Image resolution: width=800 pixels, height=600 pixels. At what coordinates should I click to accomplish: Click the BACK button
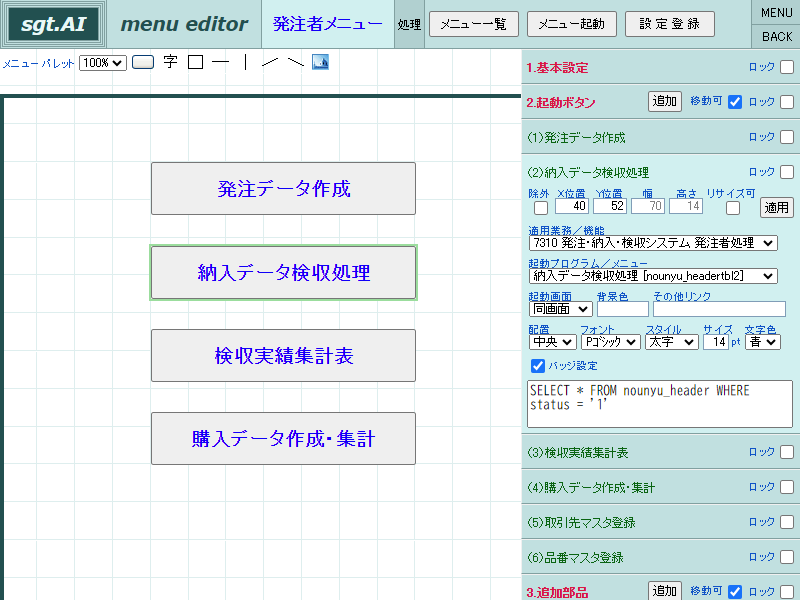click(777, 36)
